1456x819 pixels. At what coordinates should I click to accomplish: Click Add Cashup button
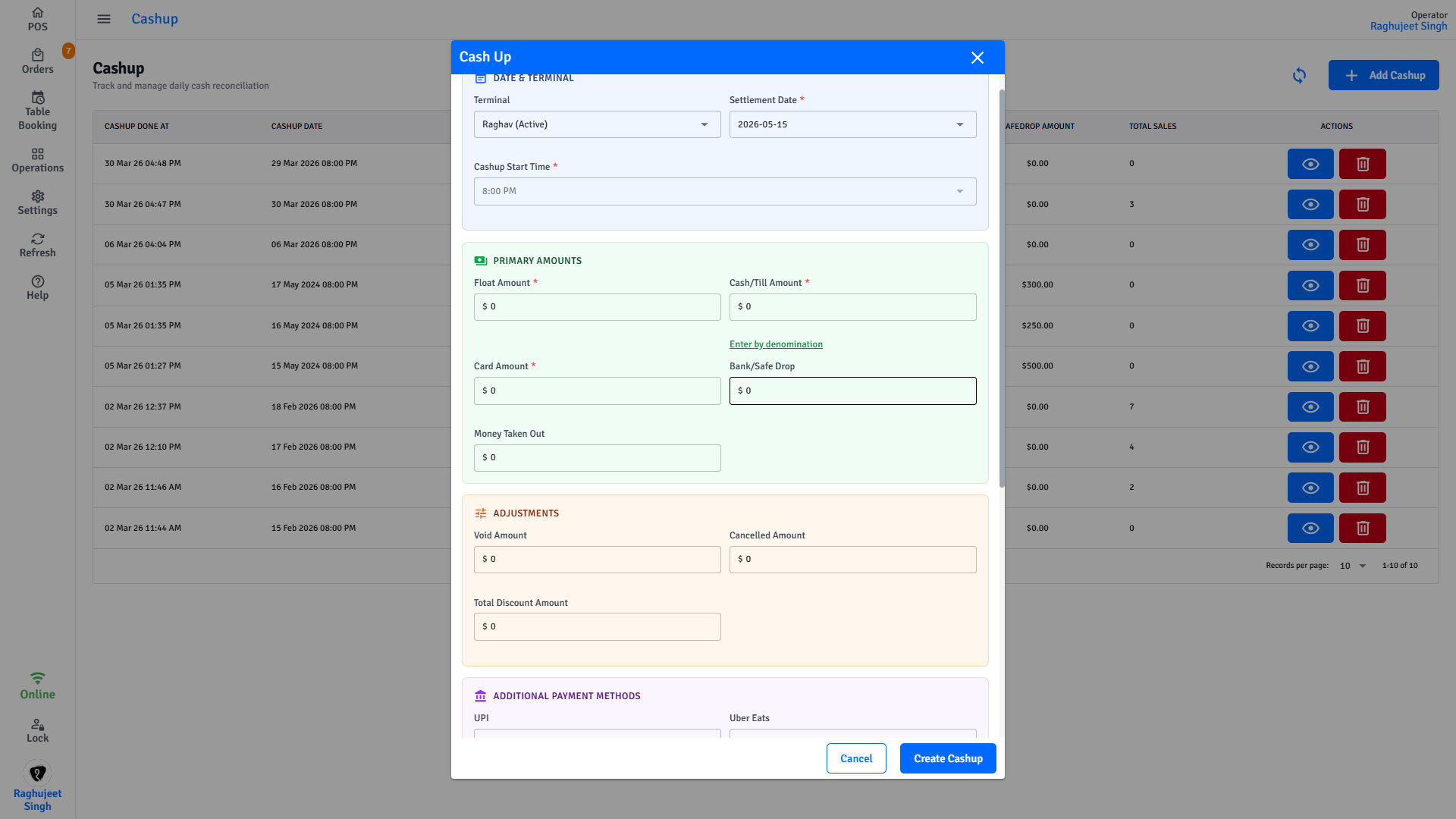(x=1383, y=75)
